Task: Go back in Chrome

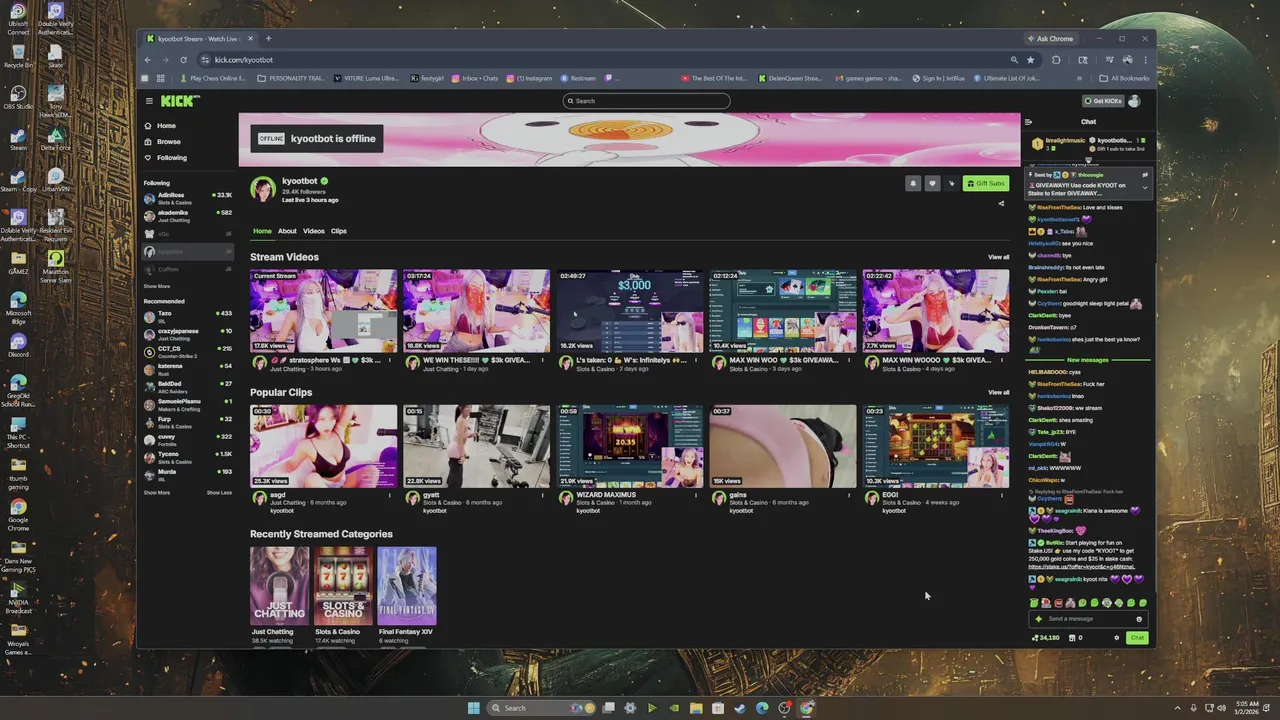Action: [x=147, y=60]
